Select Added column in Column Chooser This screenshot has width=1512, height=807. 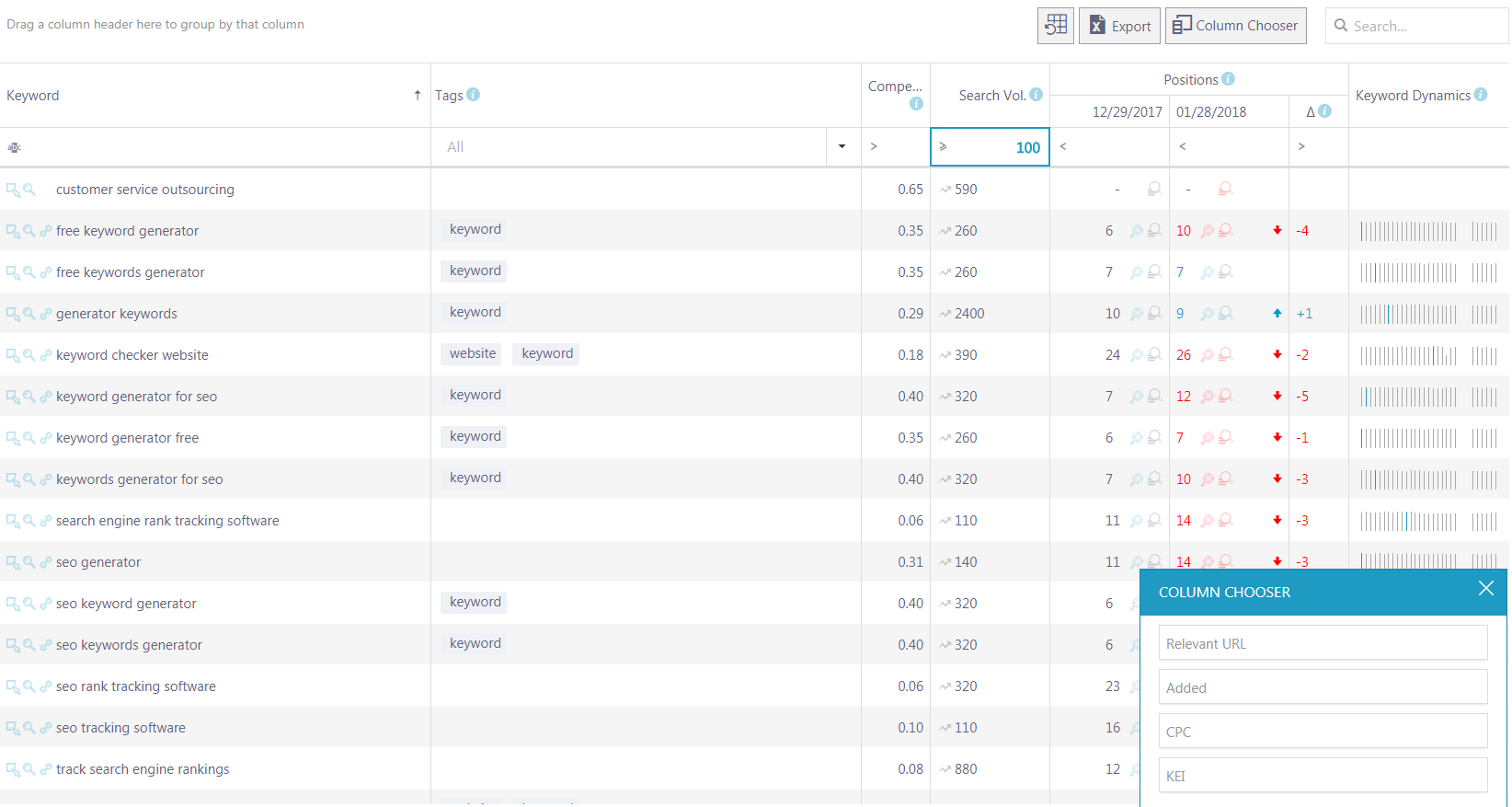pos(1323,687)
